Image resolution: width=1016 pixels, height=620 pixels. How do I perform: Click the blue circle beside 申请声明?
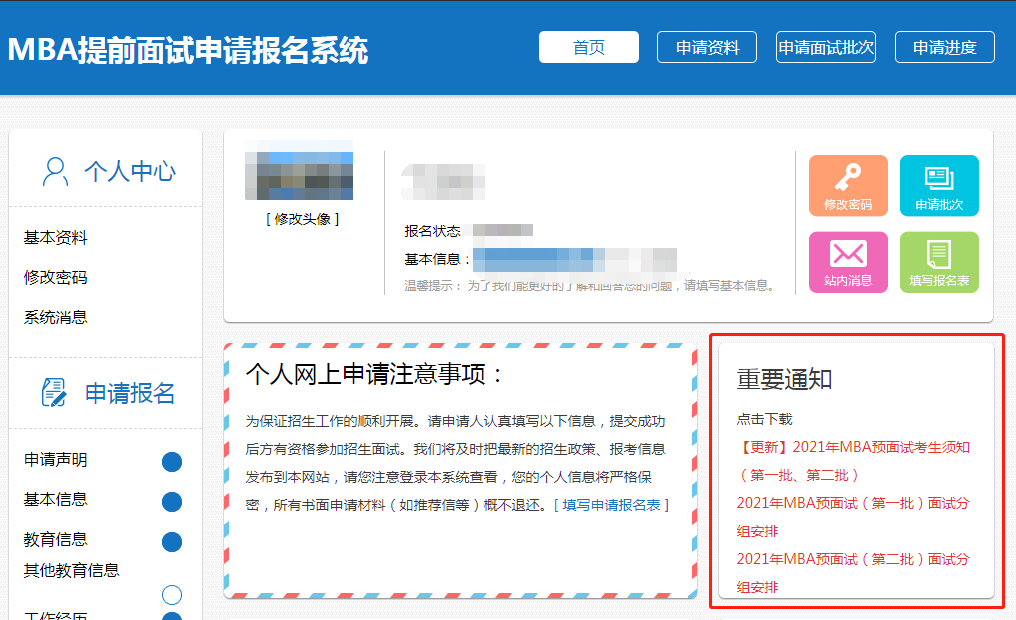tap(172, 462)
